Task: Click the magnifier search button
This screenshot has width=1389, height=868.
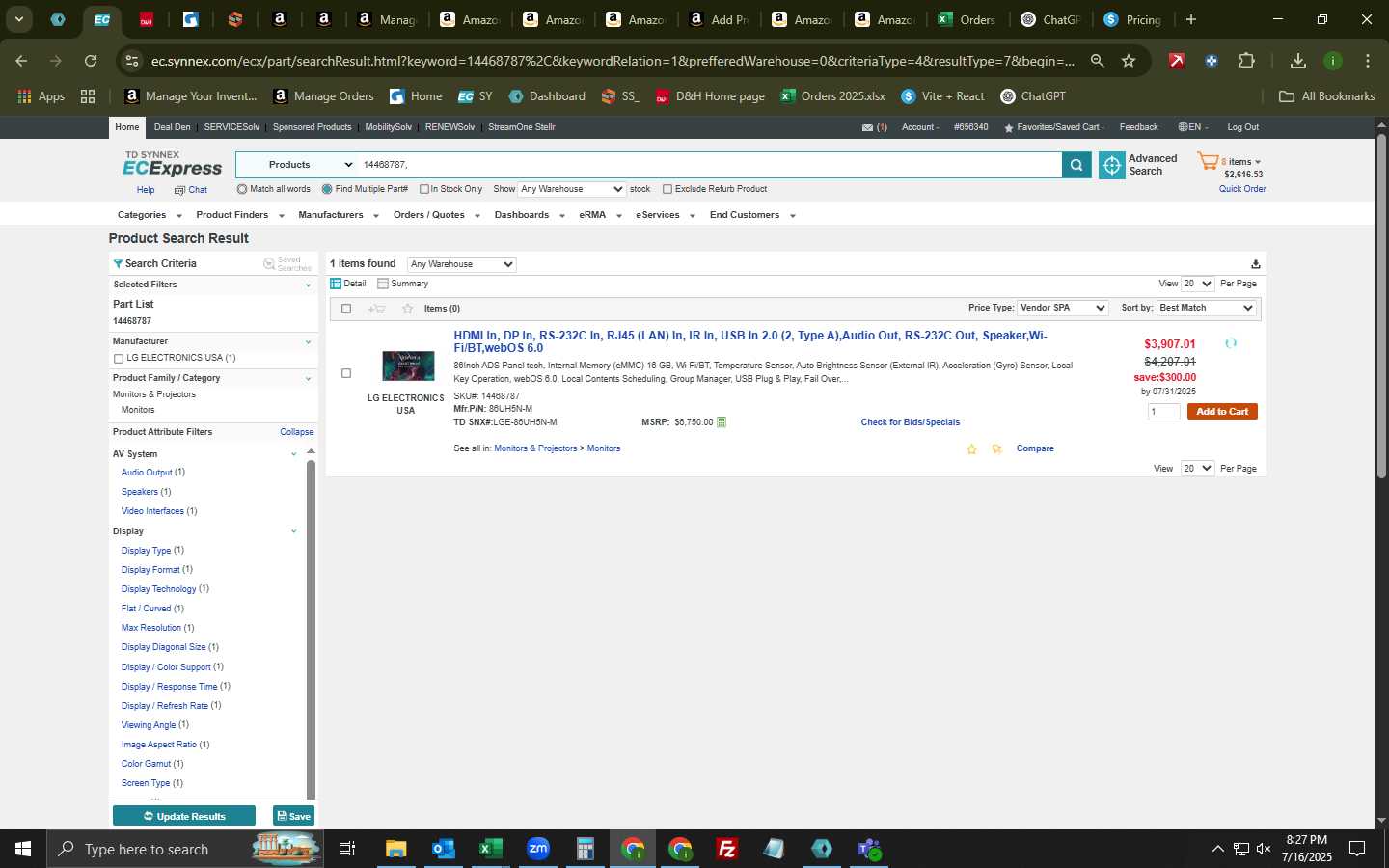Action: (1076, 166)
